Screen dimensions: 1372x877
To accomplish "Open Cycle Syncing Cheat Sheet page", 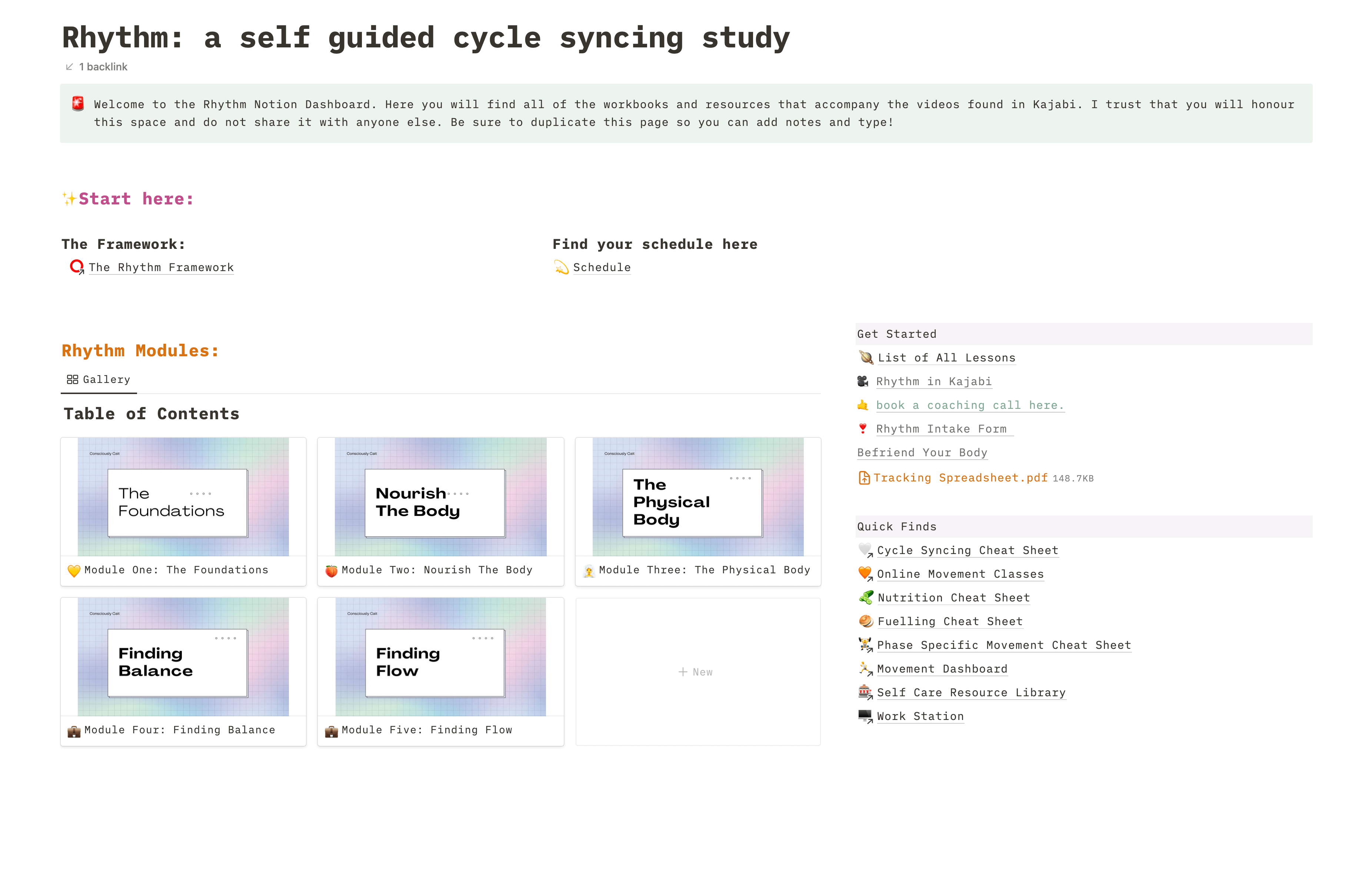I will (968, 550).
